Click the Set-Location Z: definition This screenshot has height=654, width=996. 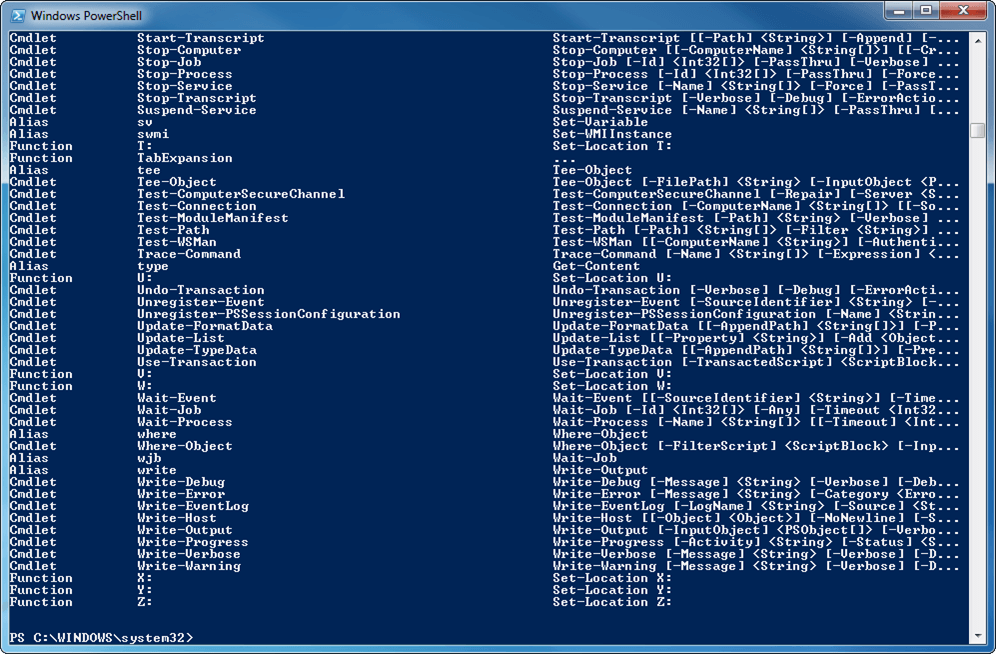tap(612, 602)
